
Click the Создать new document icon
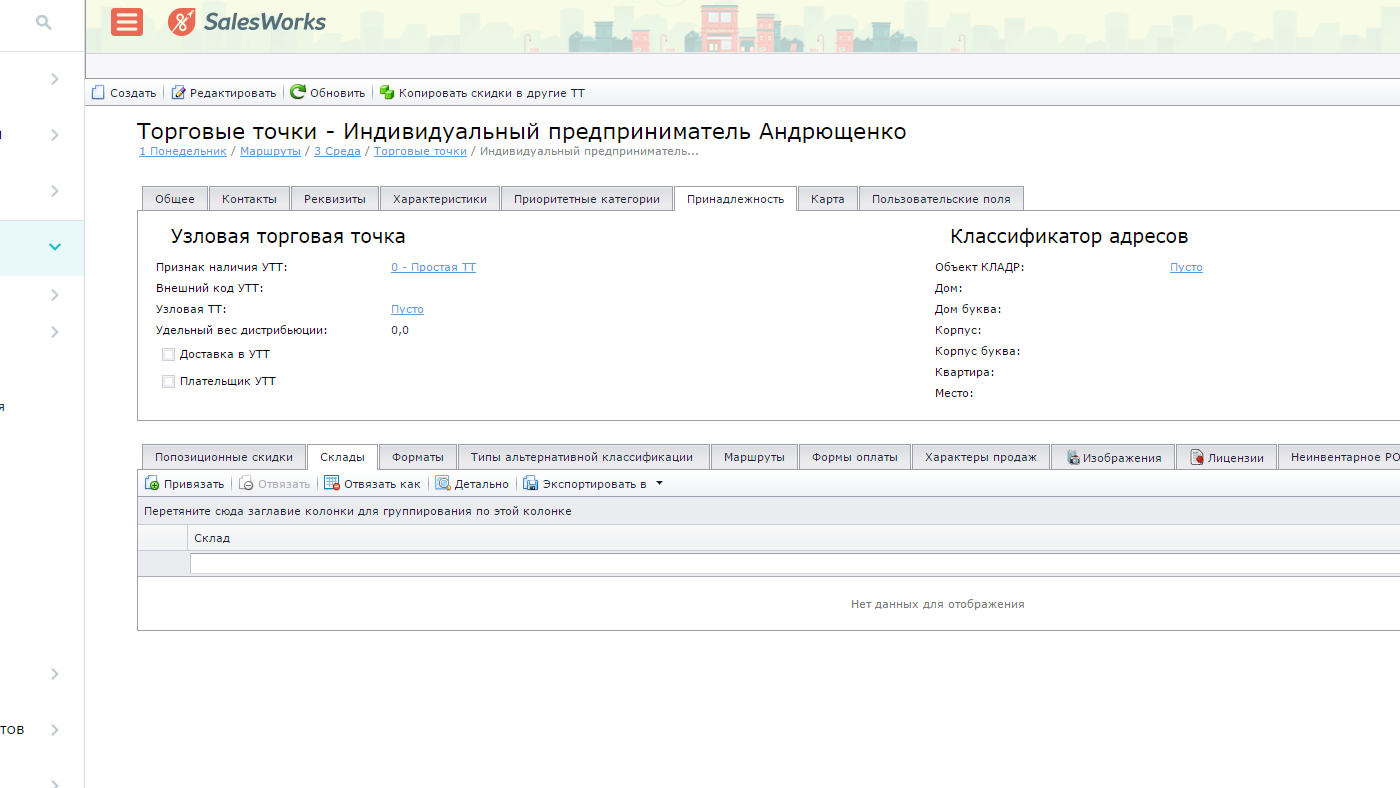click(x=98, y=92)
